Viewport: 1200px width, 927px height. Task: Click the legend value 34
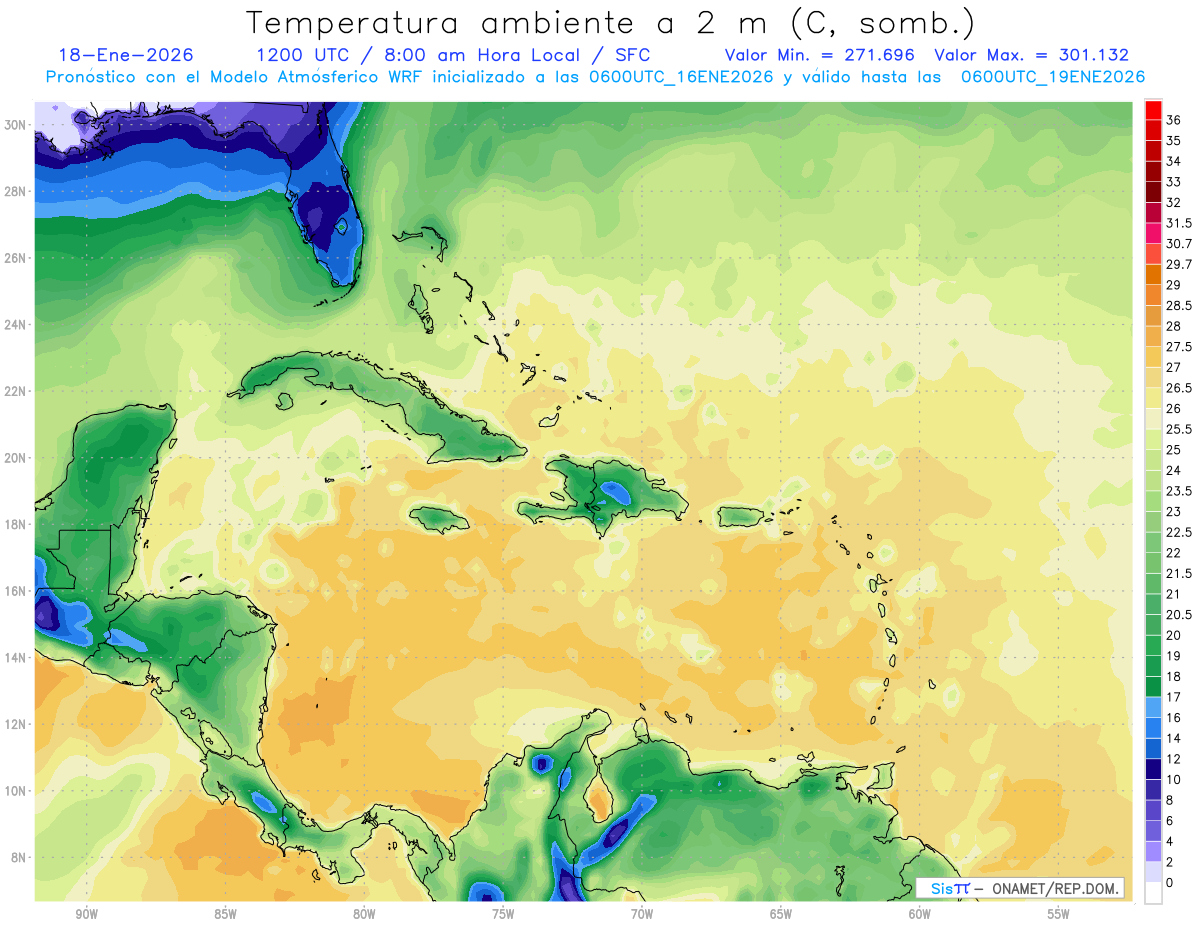(1174, 161)
